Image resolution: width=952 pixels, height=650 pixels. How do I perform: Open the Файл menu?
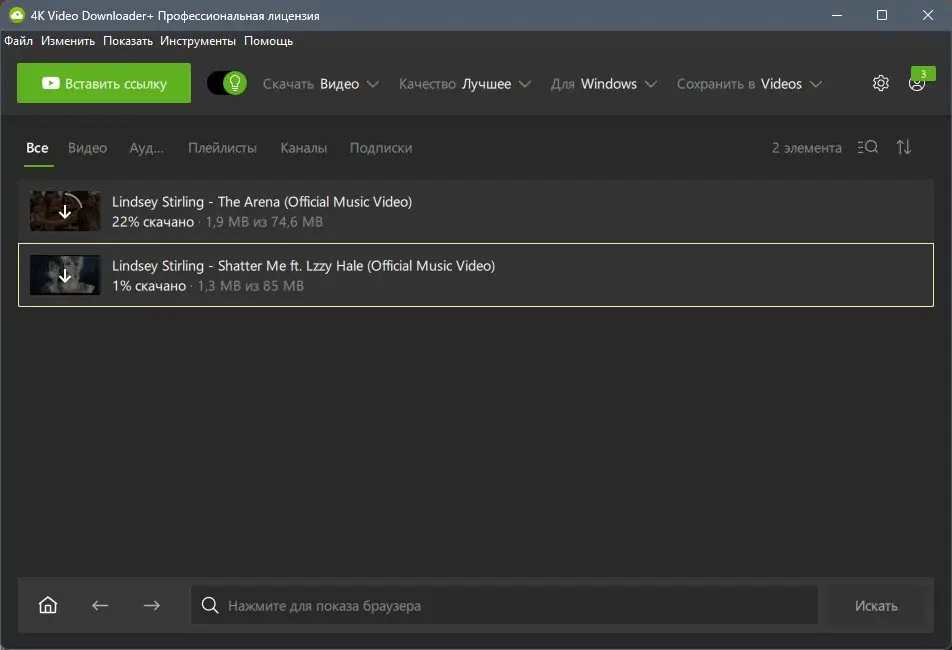coord(19,41)
